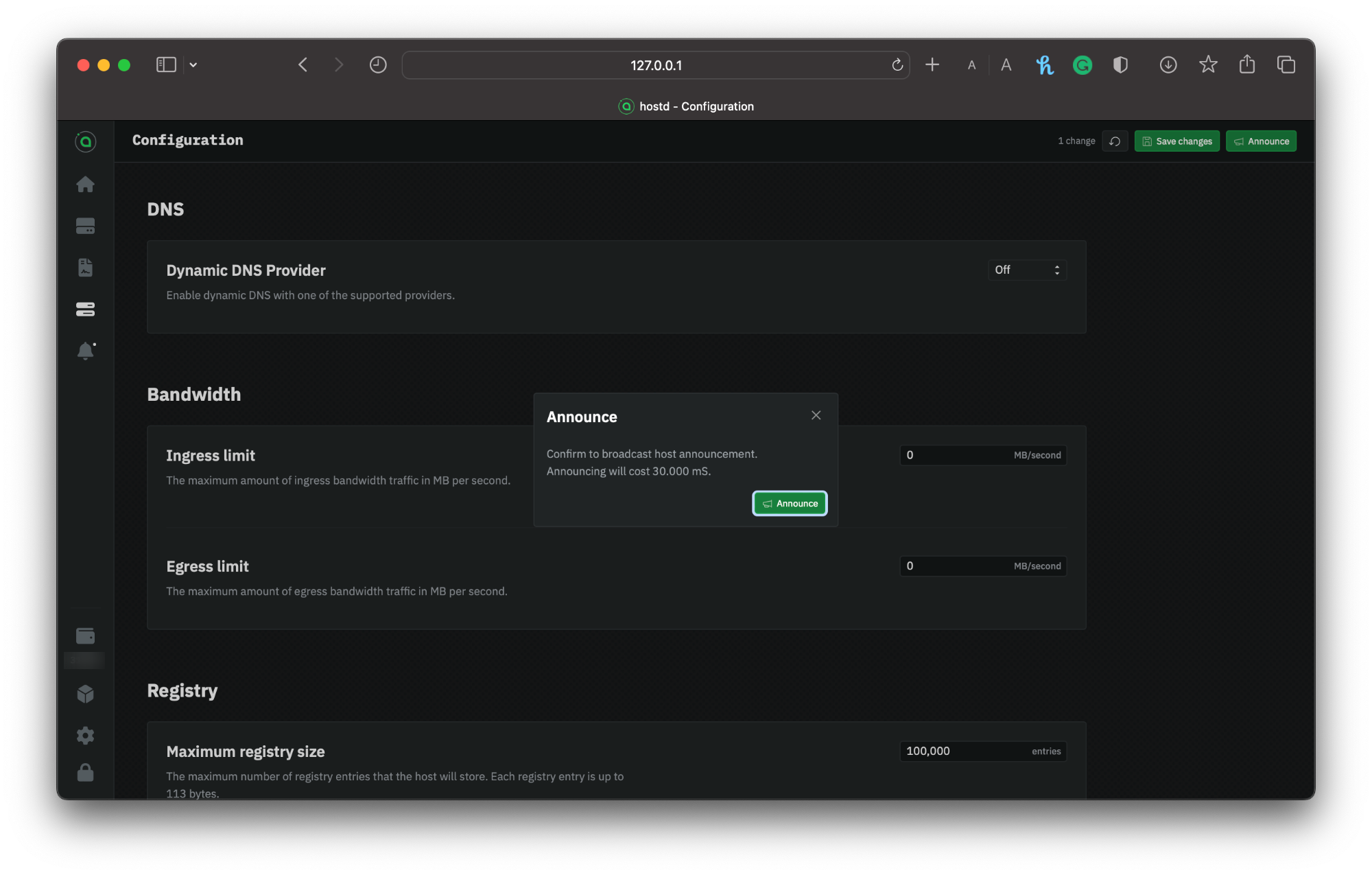Open the Wallet sidebar icon
This screenshot has width=1372, height=875.
tap(85, 636)
